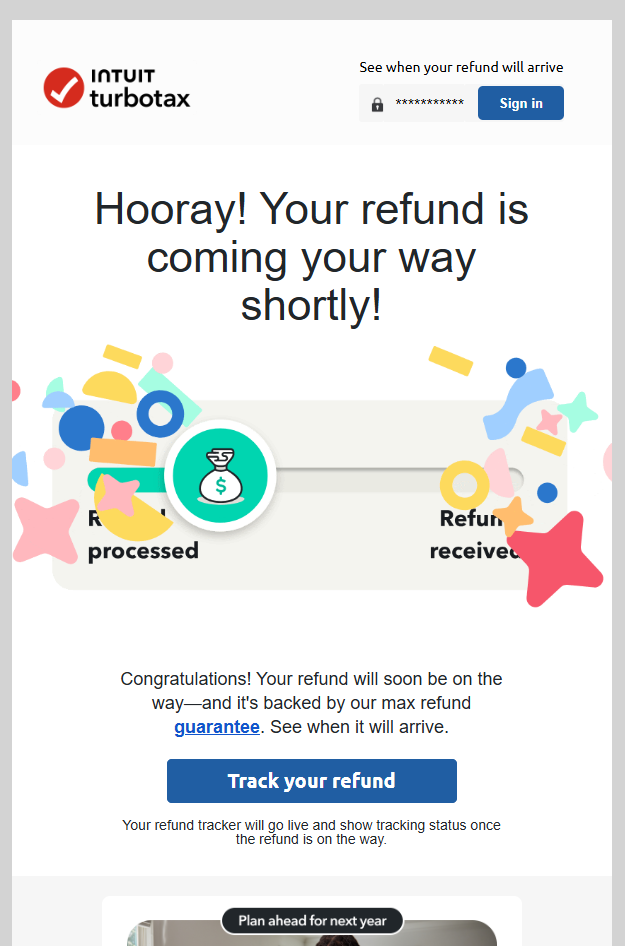This screenshot has width=625, height=946.
Task: Click the Refund processed label
Action: pos(143,535)
